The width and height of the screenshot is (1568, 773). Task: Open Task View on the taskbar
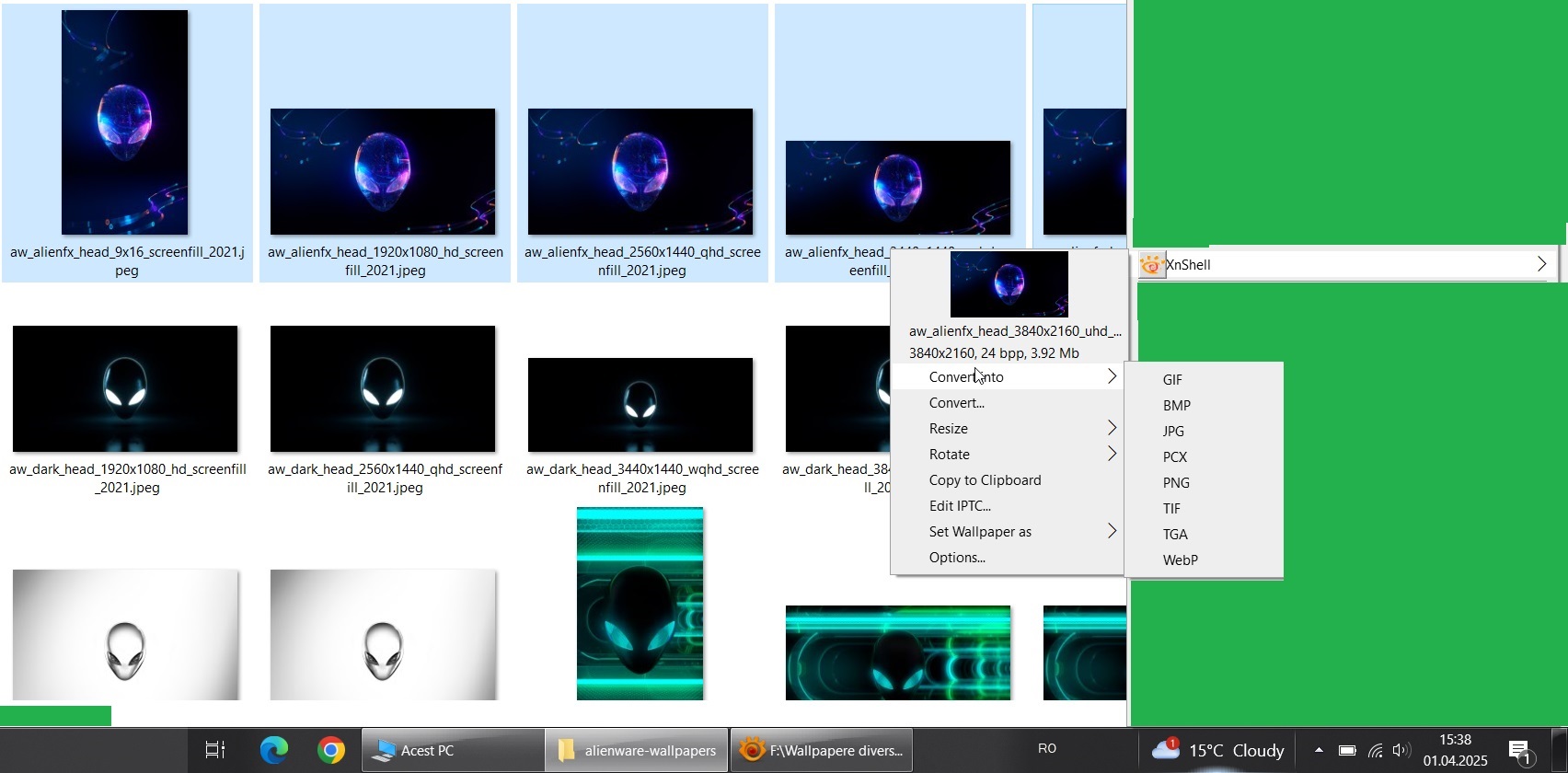[214, 750]
